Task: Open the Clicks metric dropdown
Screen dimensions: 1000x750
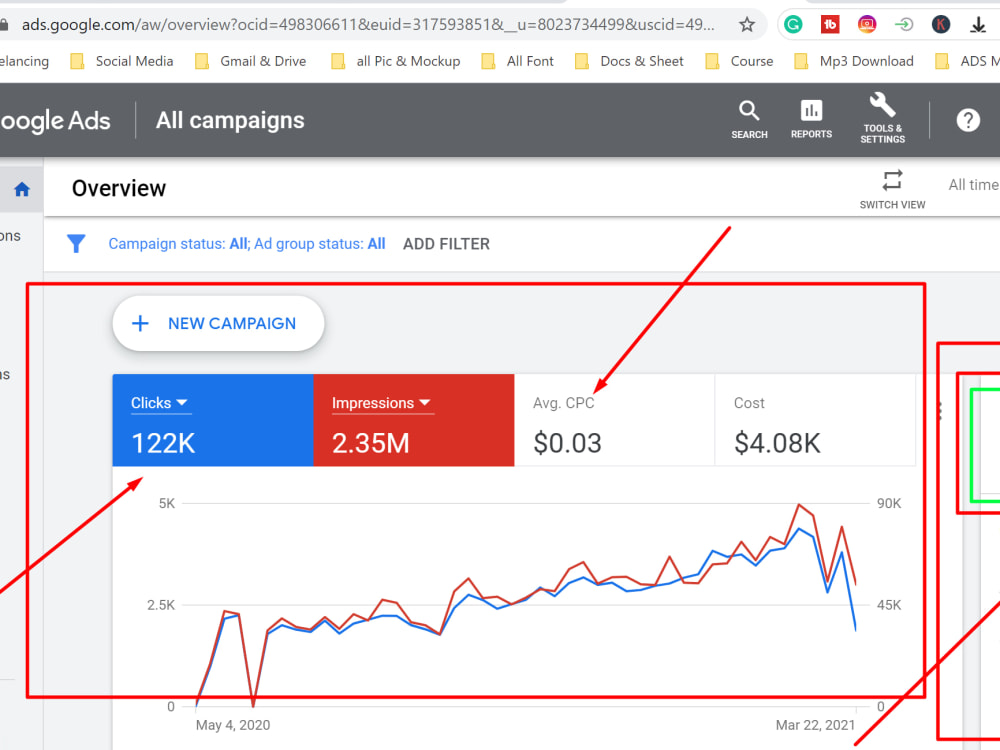Action: [159, 403]
